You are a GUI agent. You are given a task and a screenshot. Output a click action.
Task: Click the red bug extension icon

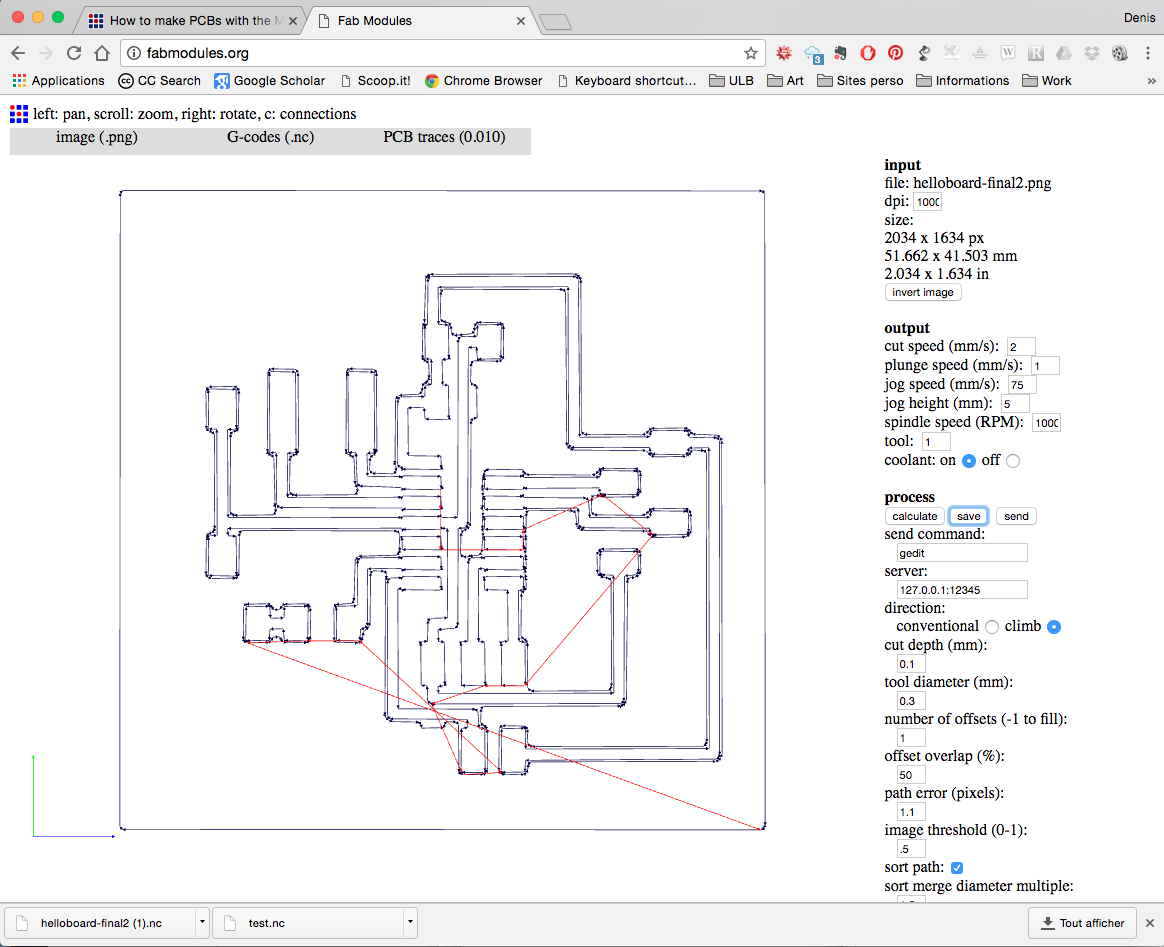coord(784,53)
